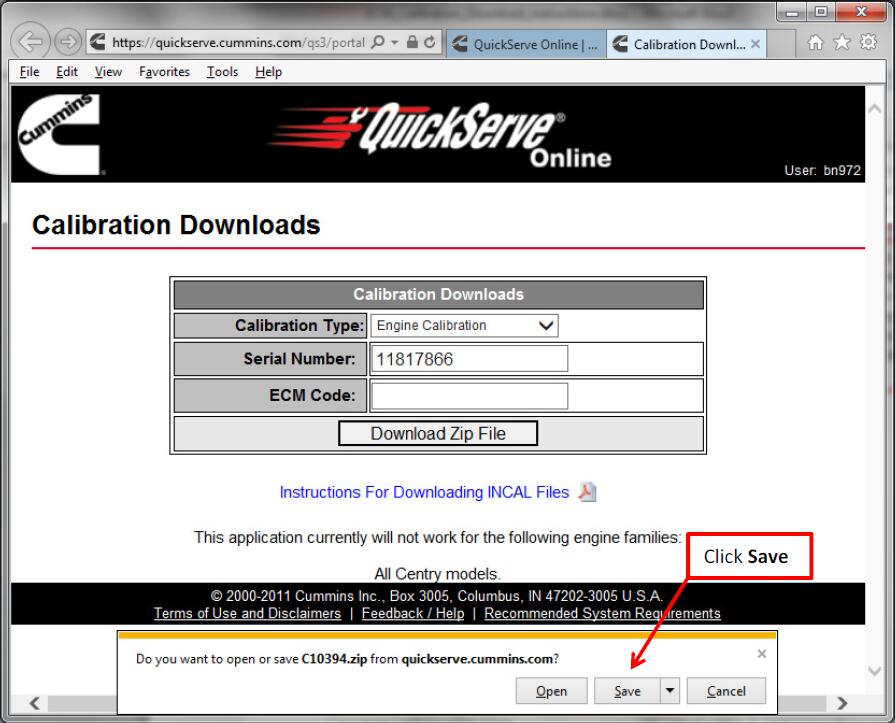Click the Serial Number input field

(x=469, y=359)
